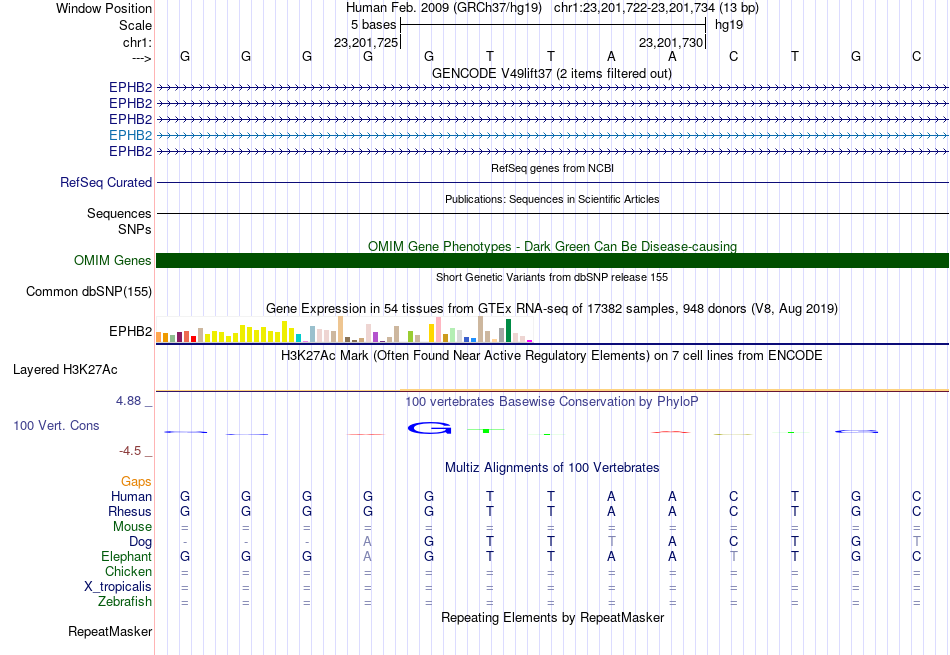Screen dimensions: 950x655
Task: Click the large blue G in PhyloP track
Action: tap(429, 428)
